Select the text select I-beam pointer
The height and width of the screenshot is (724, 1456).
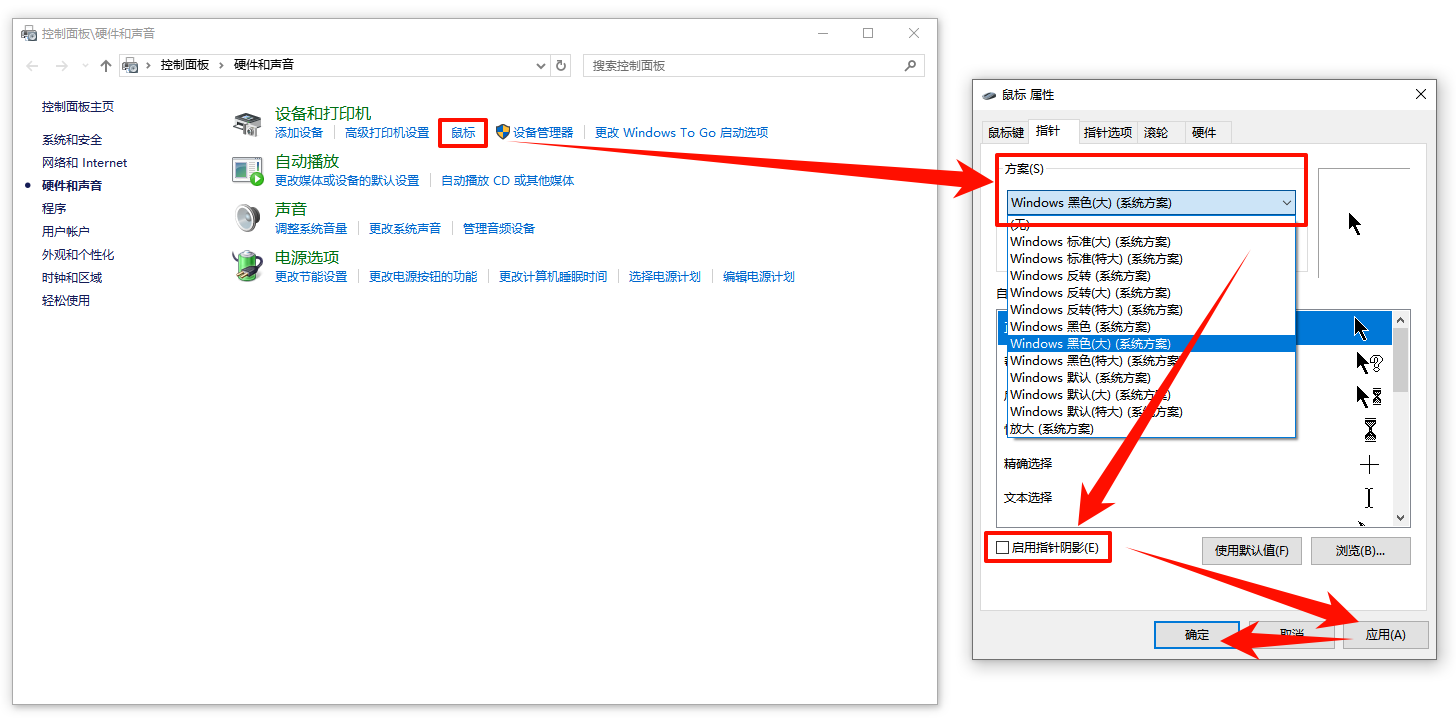point(1369,497)
